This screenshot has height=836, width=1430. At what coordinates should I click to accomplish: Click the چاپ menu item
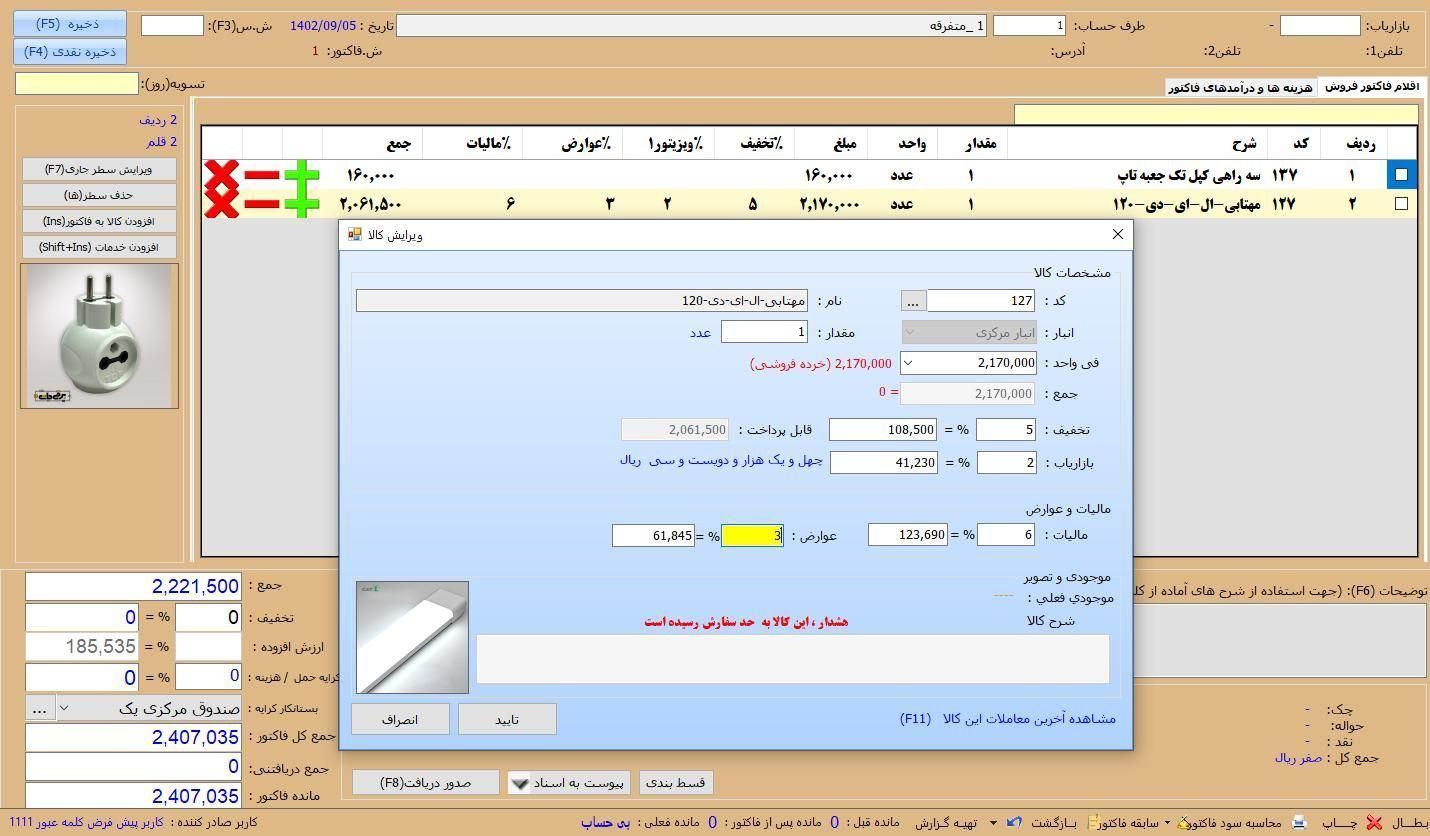[x=1340, y=822]
